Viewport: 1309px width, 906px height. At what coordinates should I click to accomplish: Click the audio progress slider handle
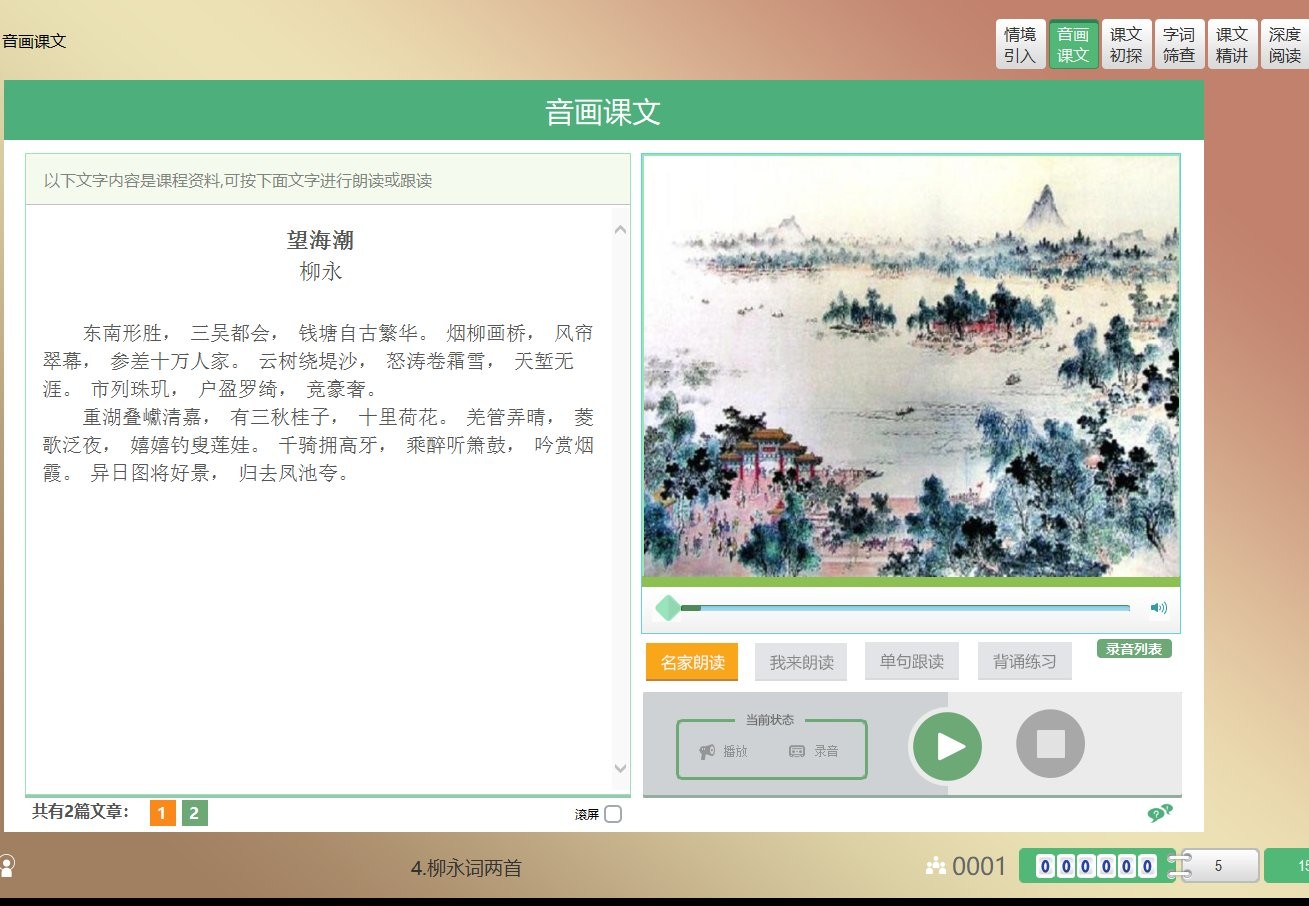point(667,607)
